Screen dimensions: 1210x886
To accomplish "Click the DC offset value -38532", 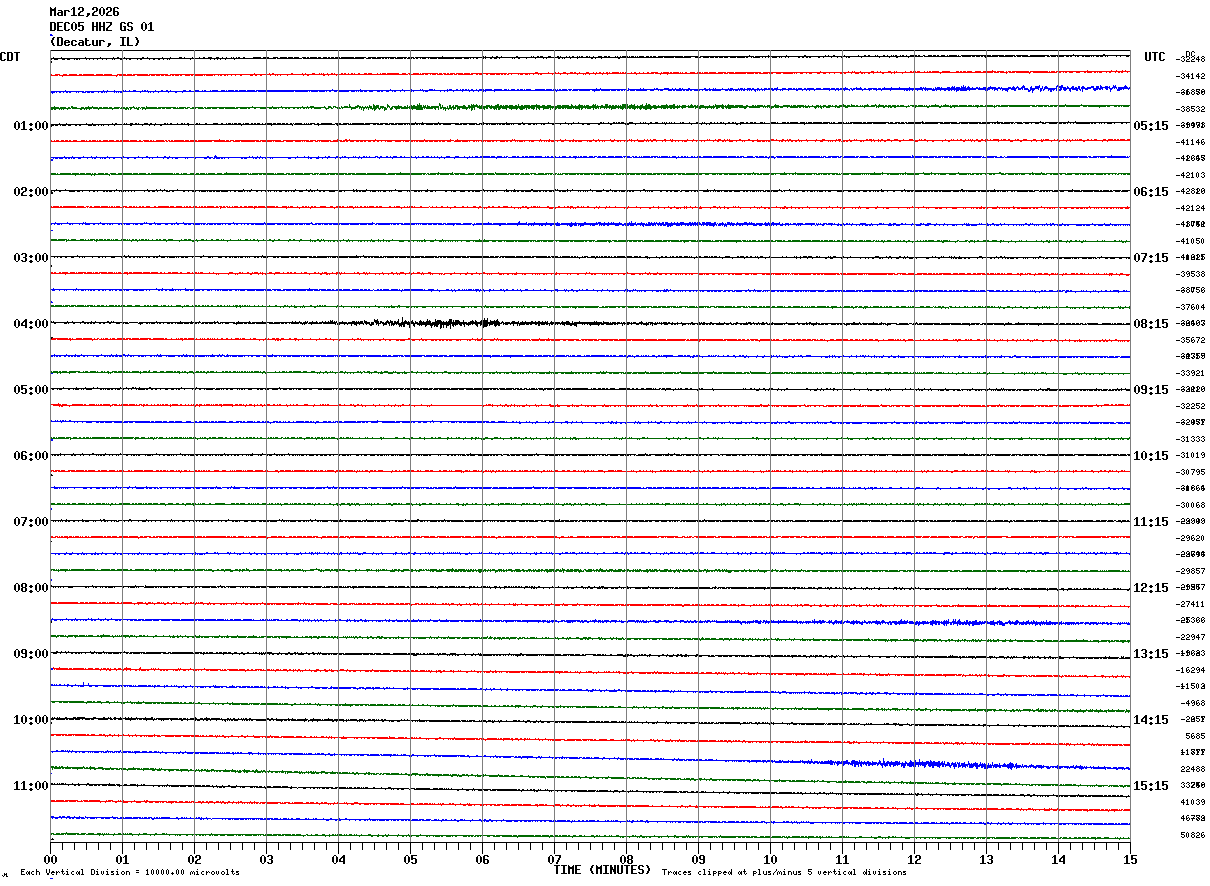I will coord(1191,109).
